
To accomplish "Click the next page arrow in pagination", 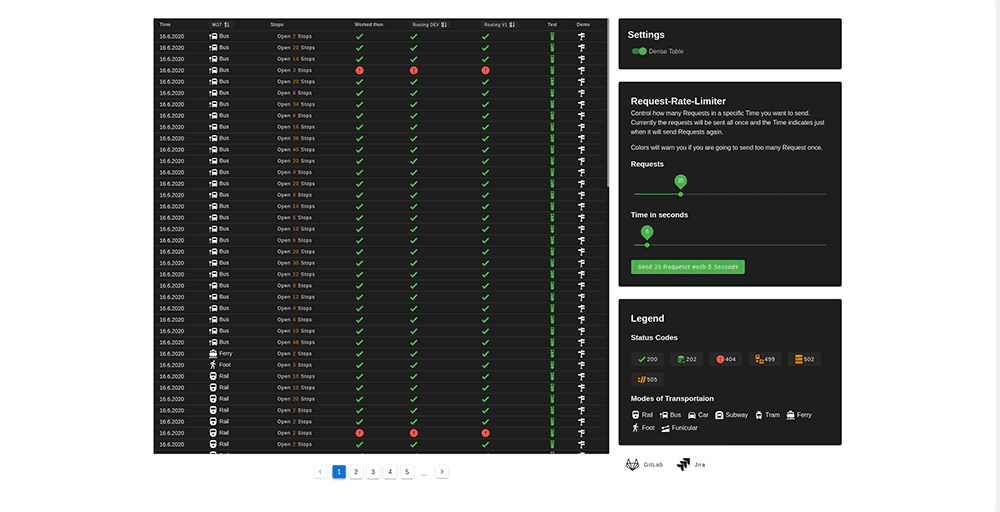I will [442, 472].
